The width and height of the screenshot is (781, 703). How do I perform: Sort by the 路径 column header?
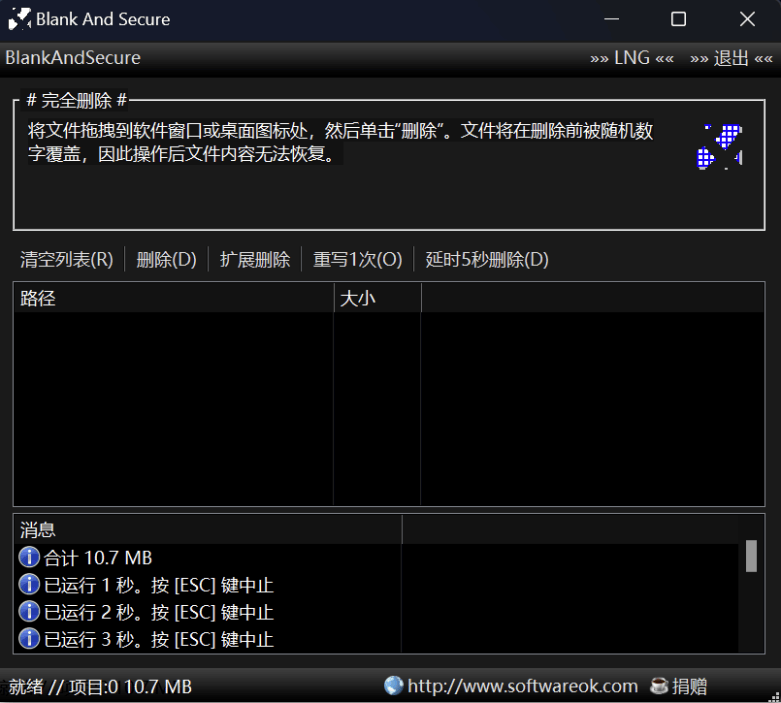[x=174, y=298]
